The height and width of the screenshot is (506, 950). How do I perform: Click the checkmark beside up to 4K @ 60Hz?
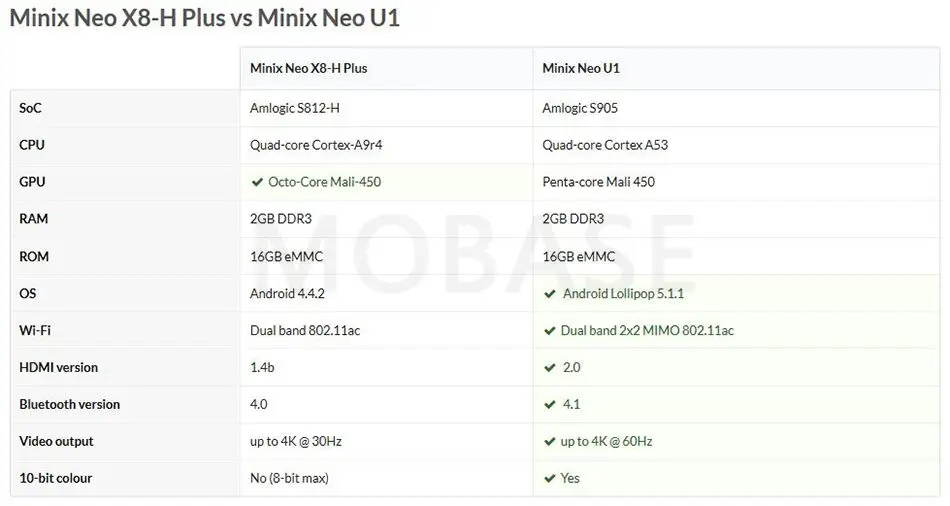(x=550, y=442)
